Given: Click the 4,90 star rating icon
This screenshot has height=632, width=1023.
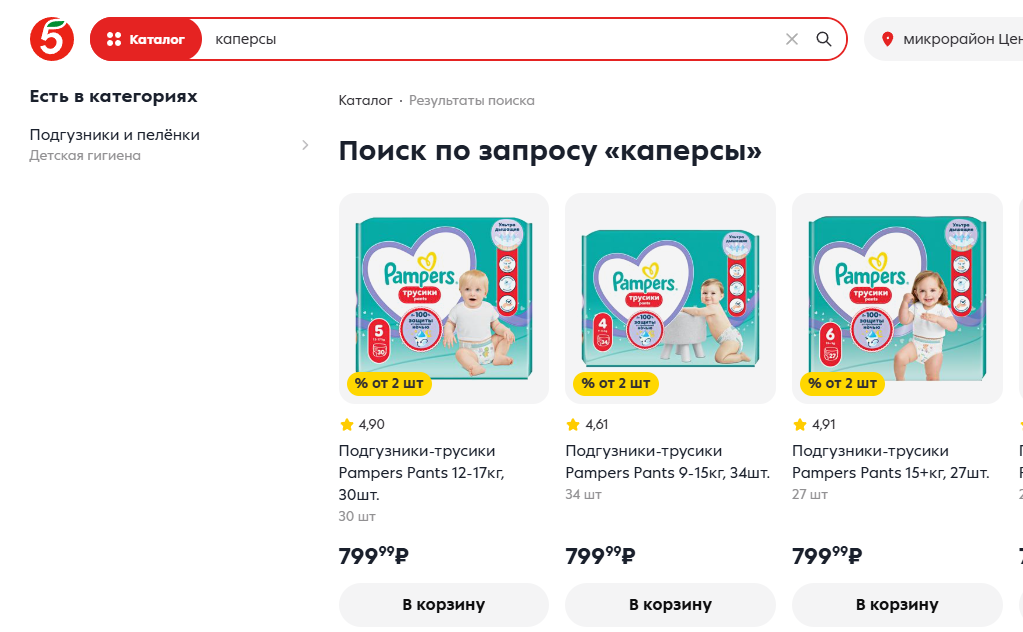Looking at the screenshot, I should (x=347, y=425).
